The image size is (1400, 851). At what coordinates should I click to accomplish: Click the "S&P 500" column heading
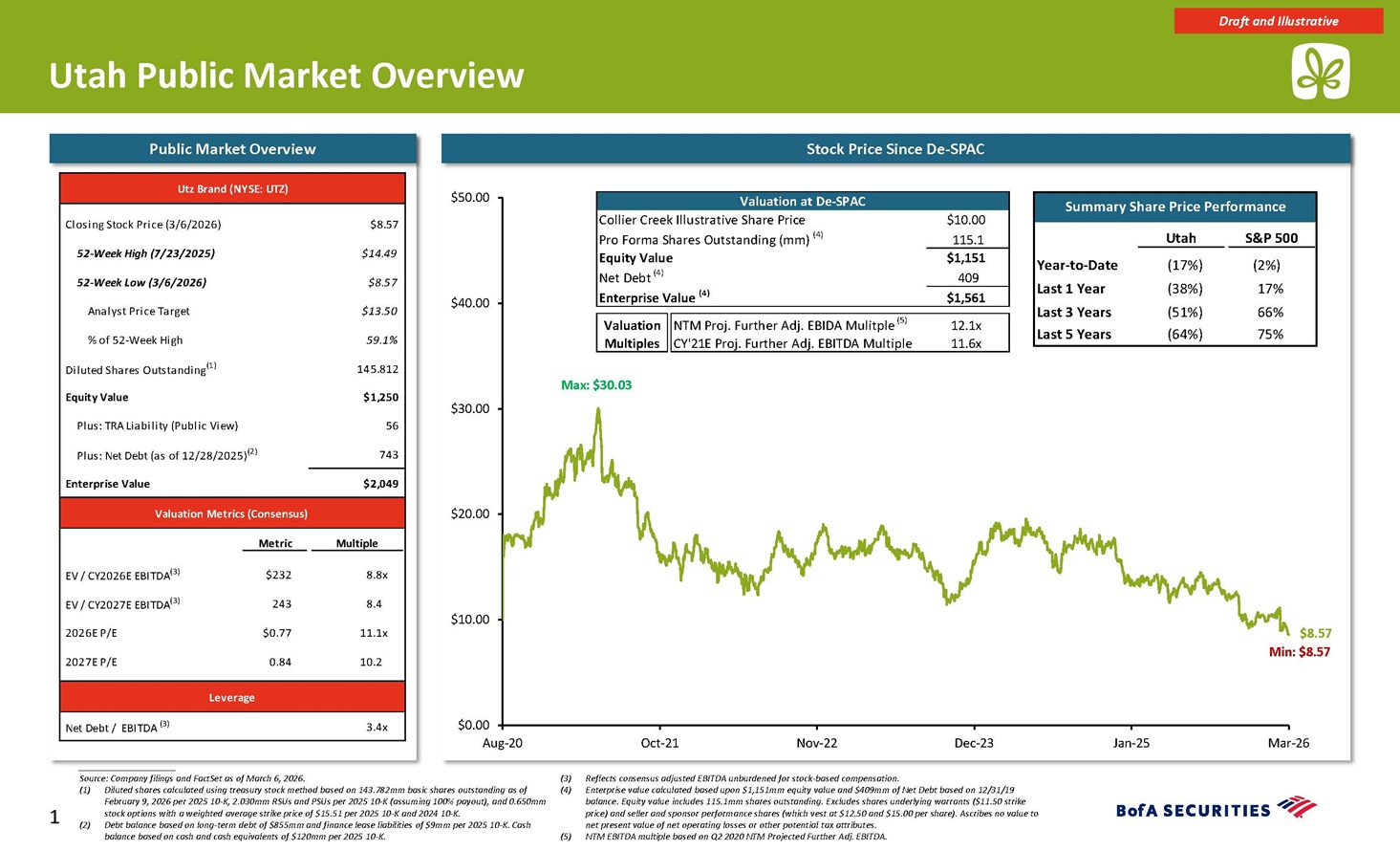pos(1272,238)
